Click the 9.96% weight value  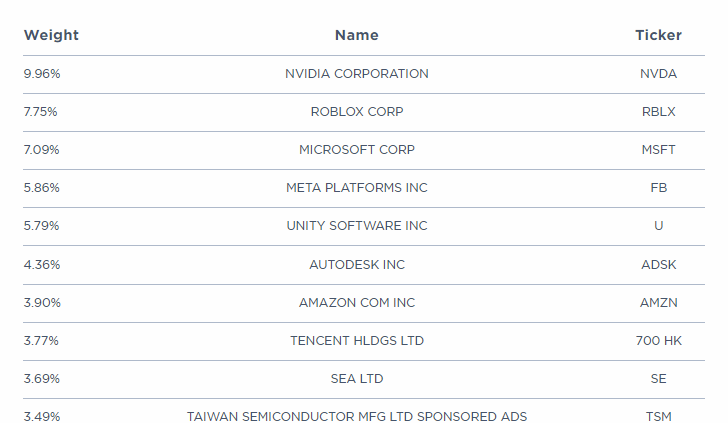[42, 74]
